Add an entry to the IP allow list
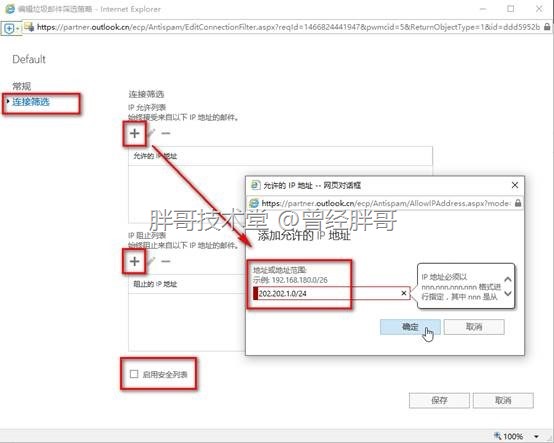 [134, 133]
